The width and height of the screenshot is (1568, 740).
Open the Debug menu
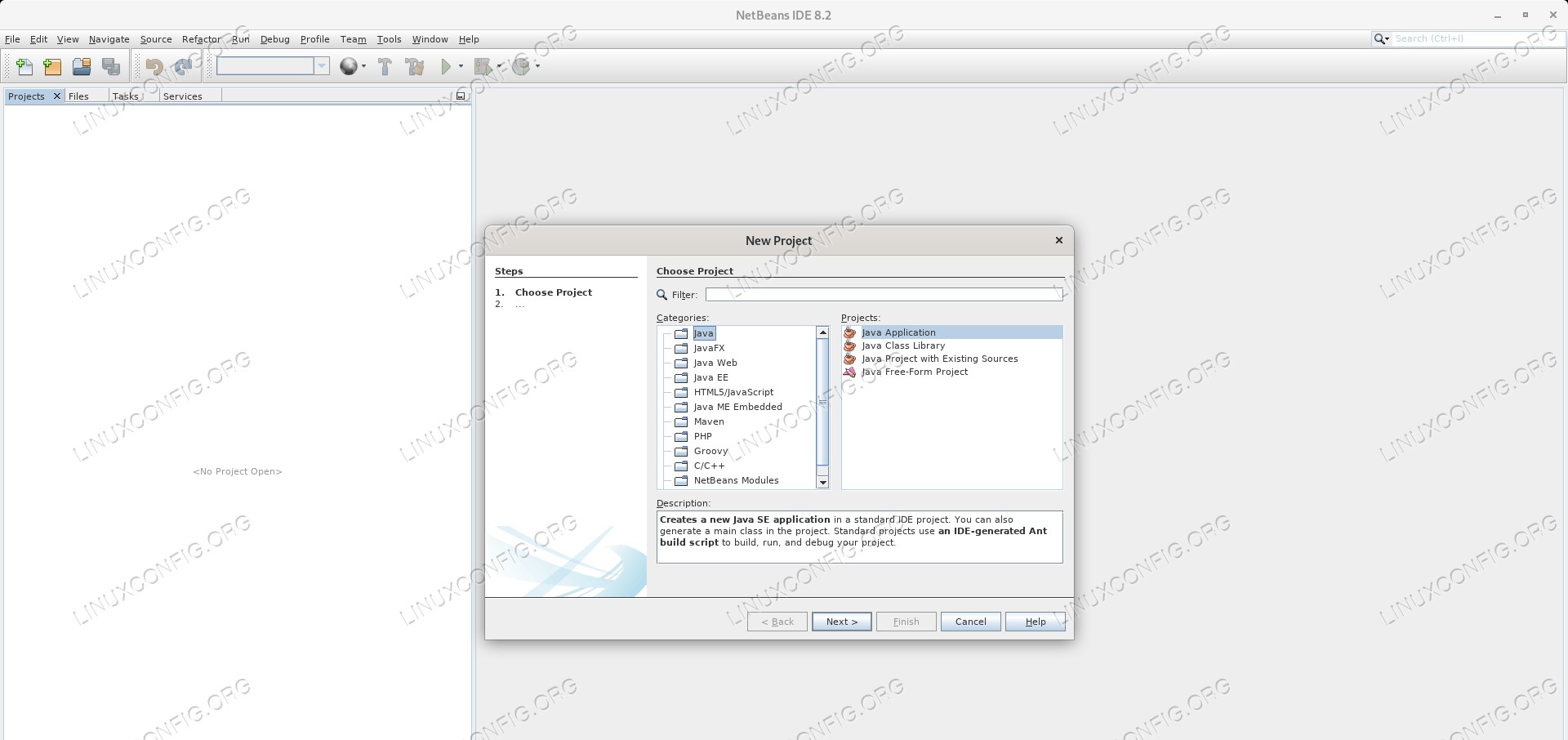(275, 39)
